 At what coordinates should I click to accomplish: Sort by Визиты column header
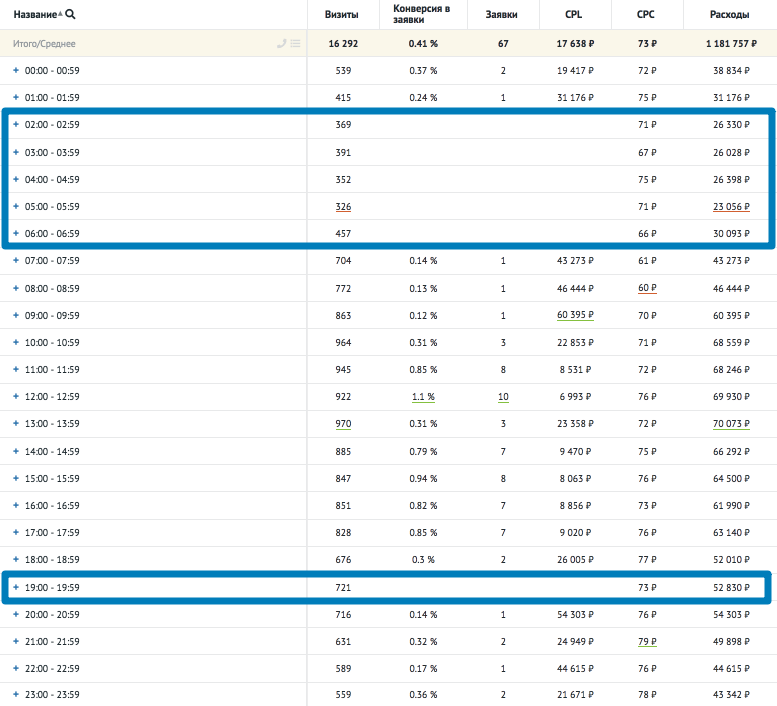[x=342, y=15]
